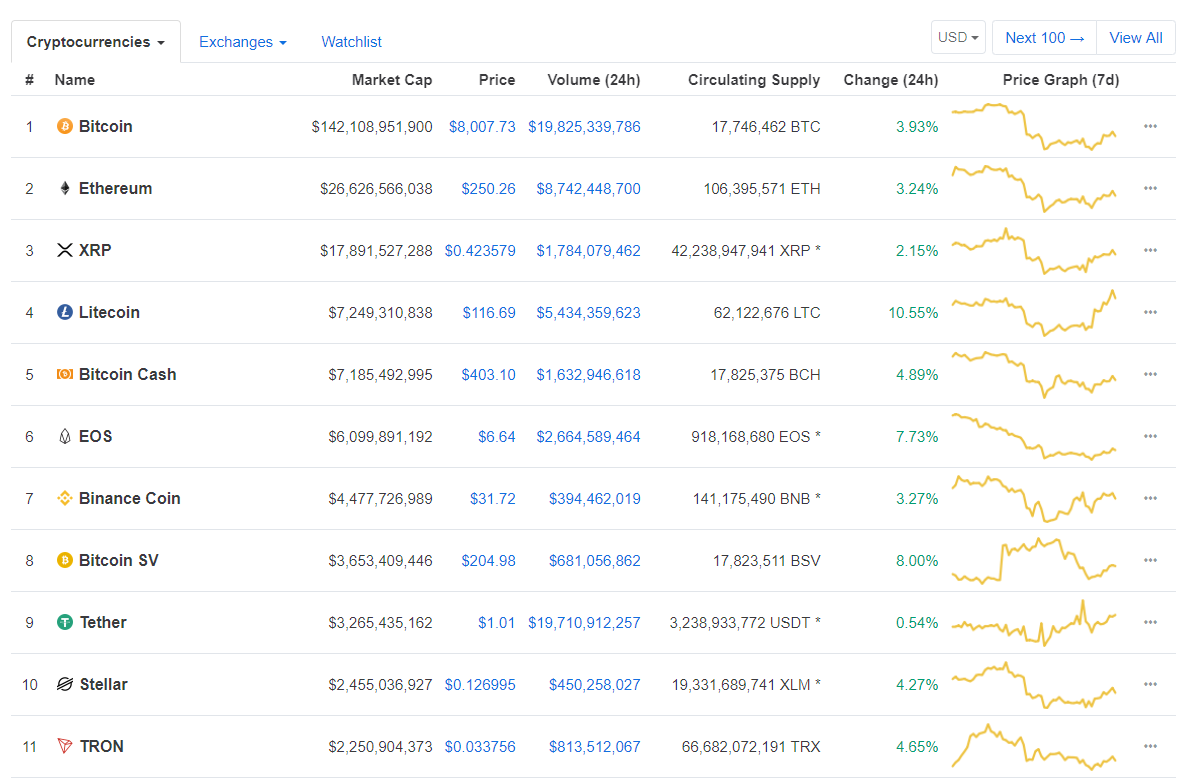Viewport: 1185px width, 781px height.
Task: Click XRP price $0.423579
Action: pyautogui.click(x=480, y=251)
